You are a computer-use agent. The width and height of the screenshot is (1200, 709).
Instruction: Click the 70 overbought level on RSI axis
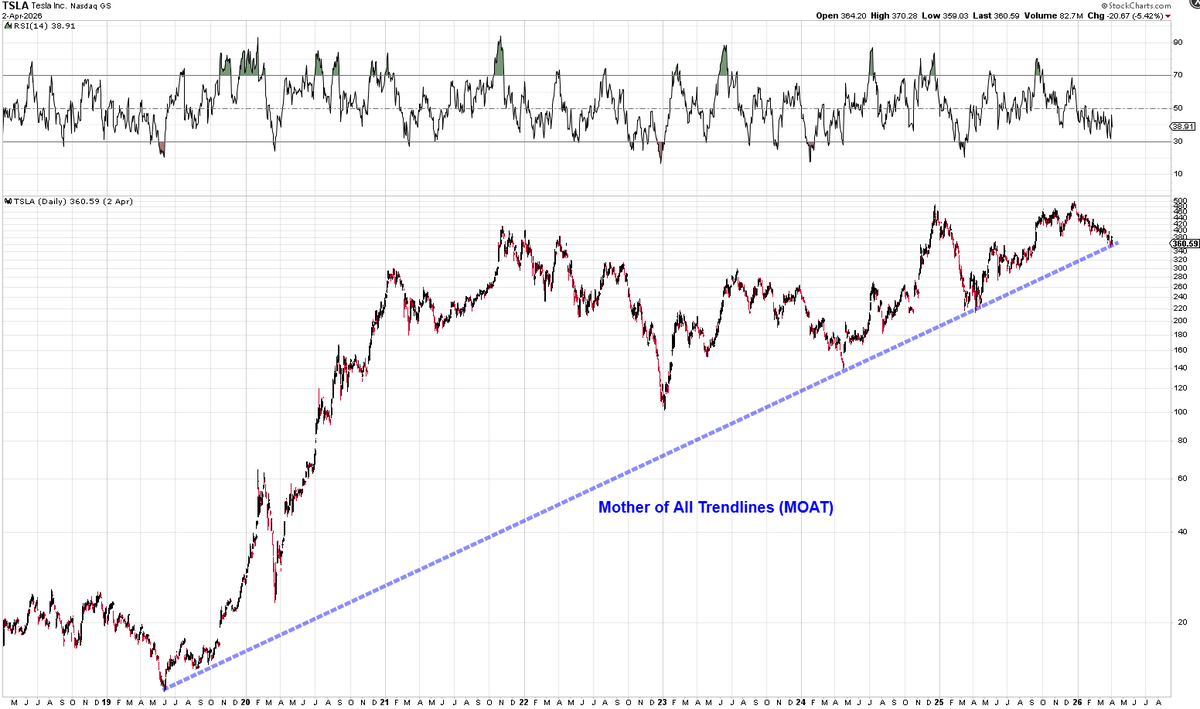point(1176,75)
